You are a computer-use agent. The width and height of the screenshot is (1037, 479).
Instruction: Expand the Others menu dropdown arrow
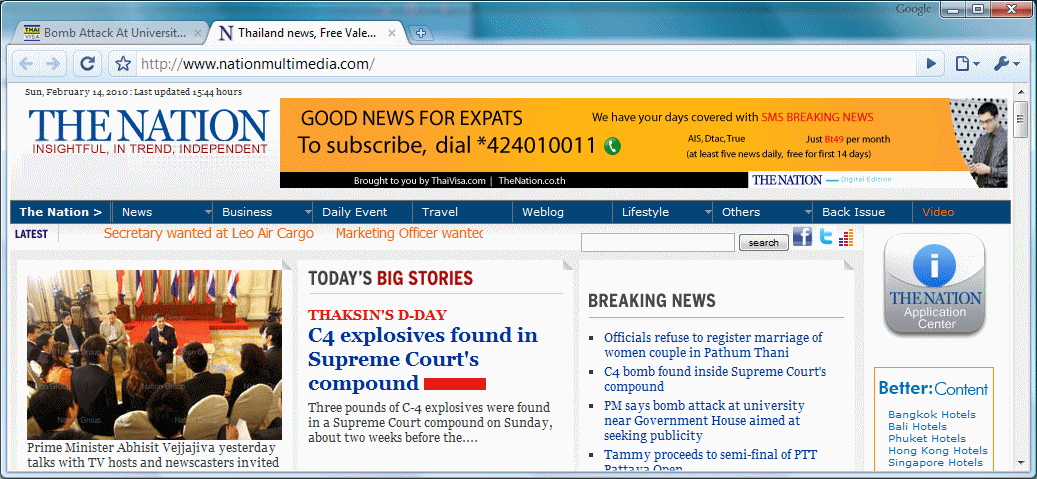point(808,212)
